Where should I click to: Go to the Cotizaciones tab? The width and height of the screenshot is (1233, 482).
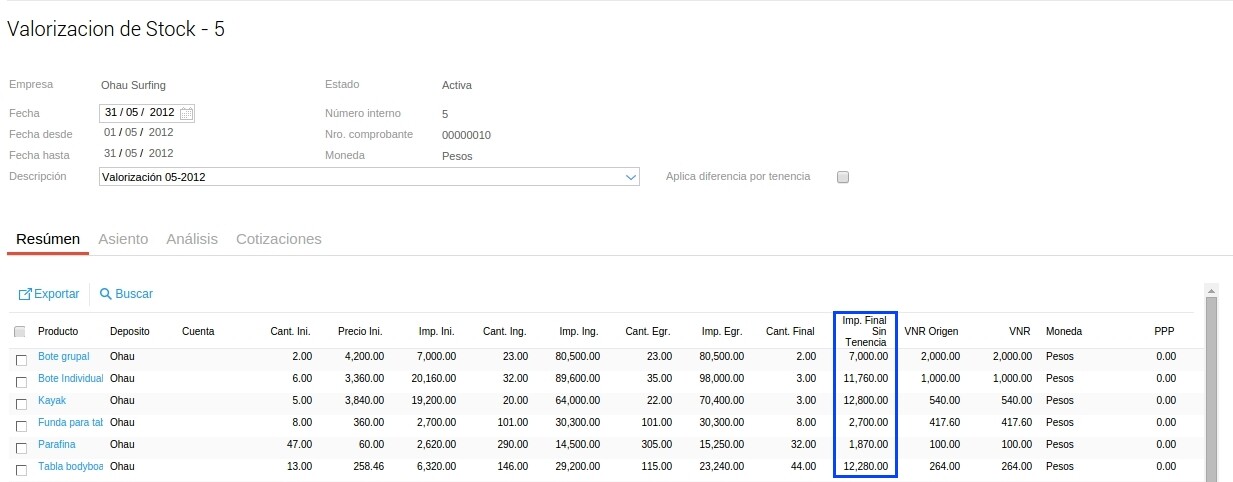pos(278,239)
